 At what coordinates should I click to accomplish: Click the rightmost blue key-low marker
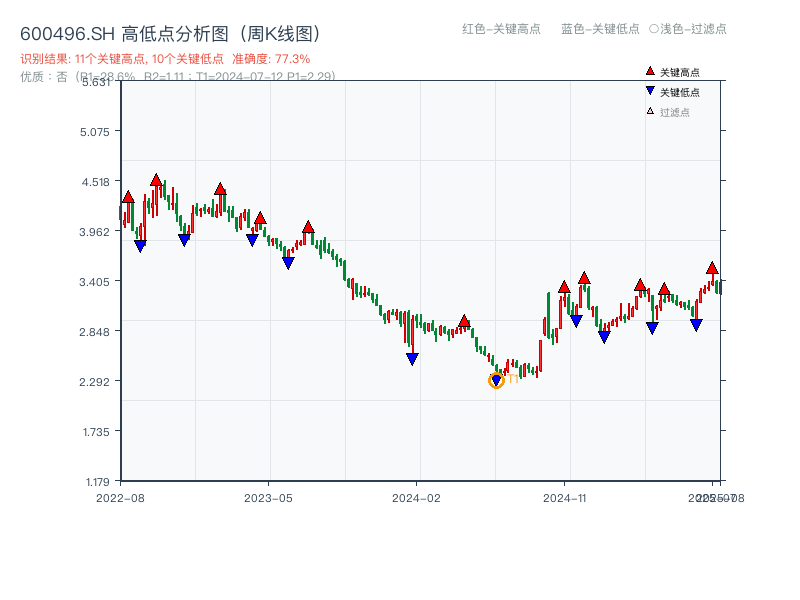tap(696, 325)
